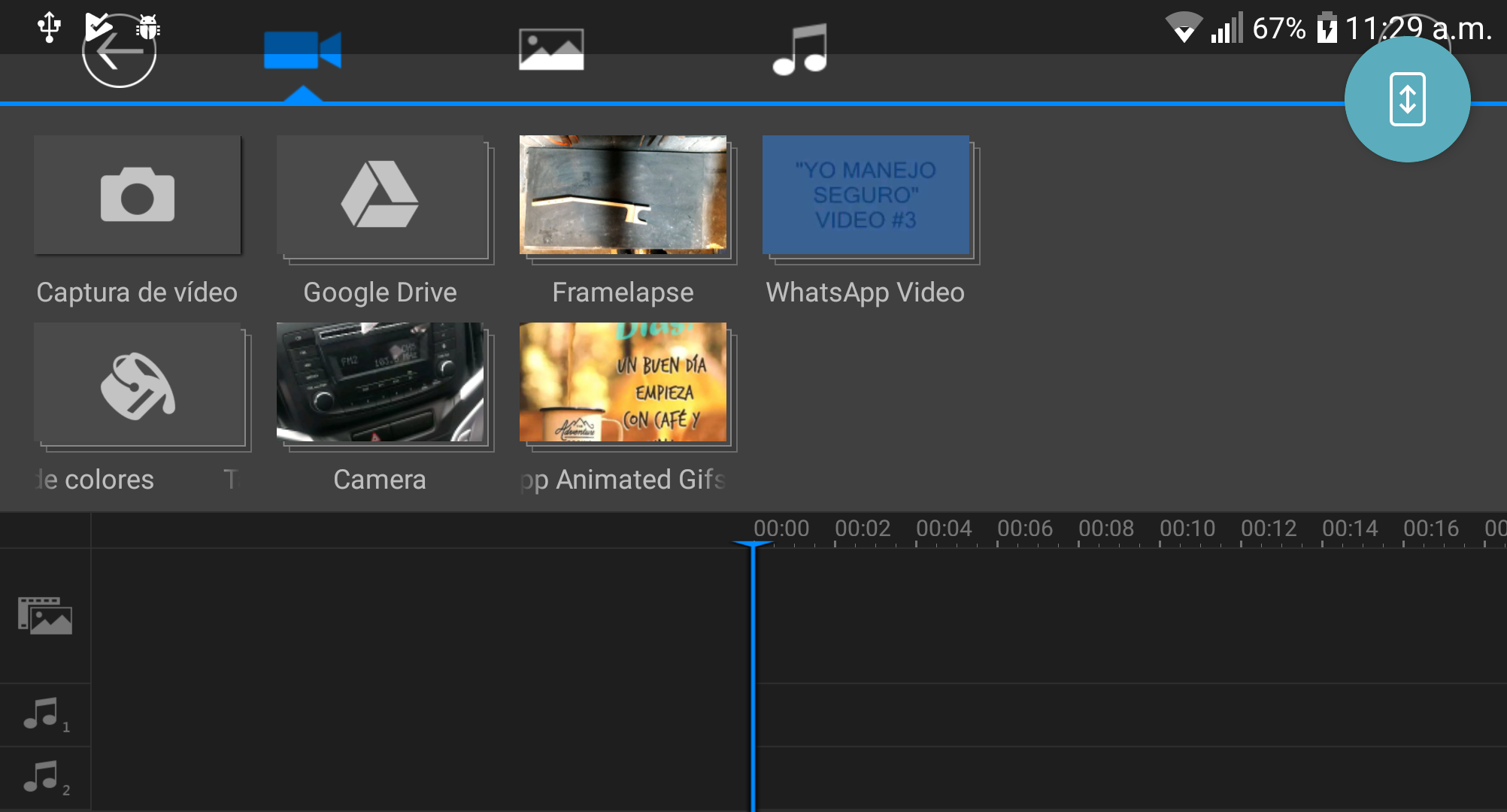Open the Framelapse video folder
Image resolution: width=1507 pixels, height=812 pixels.
623,195
